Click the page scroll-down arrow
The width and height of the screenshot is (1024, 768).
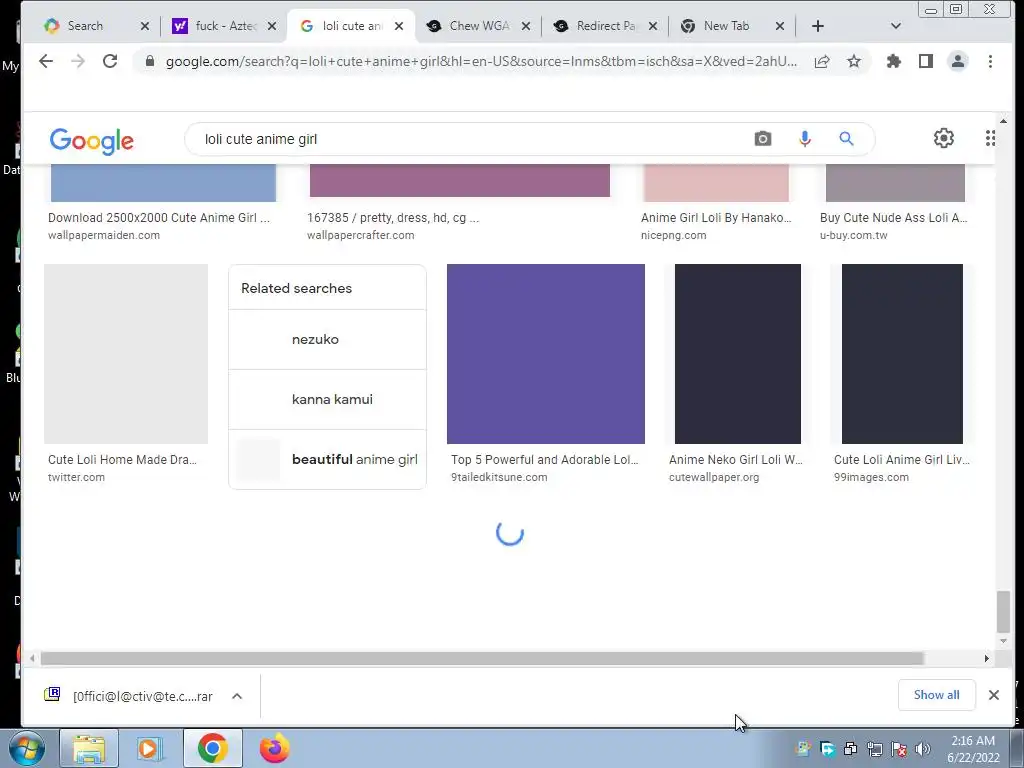[x=1004, y=642]
